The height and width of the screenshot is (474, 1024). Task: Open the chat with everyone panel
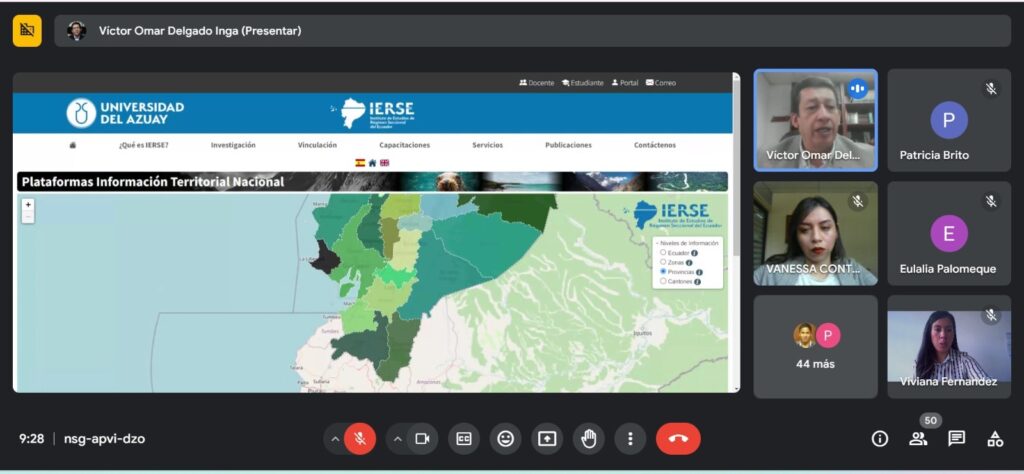click(x=957, y=439)
